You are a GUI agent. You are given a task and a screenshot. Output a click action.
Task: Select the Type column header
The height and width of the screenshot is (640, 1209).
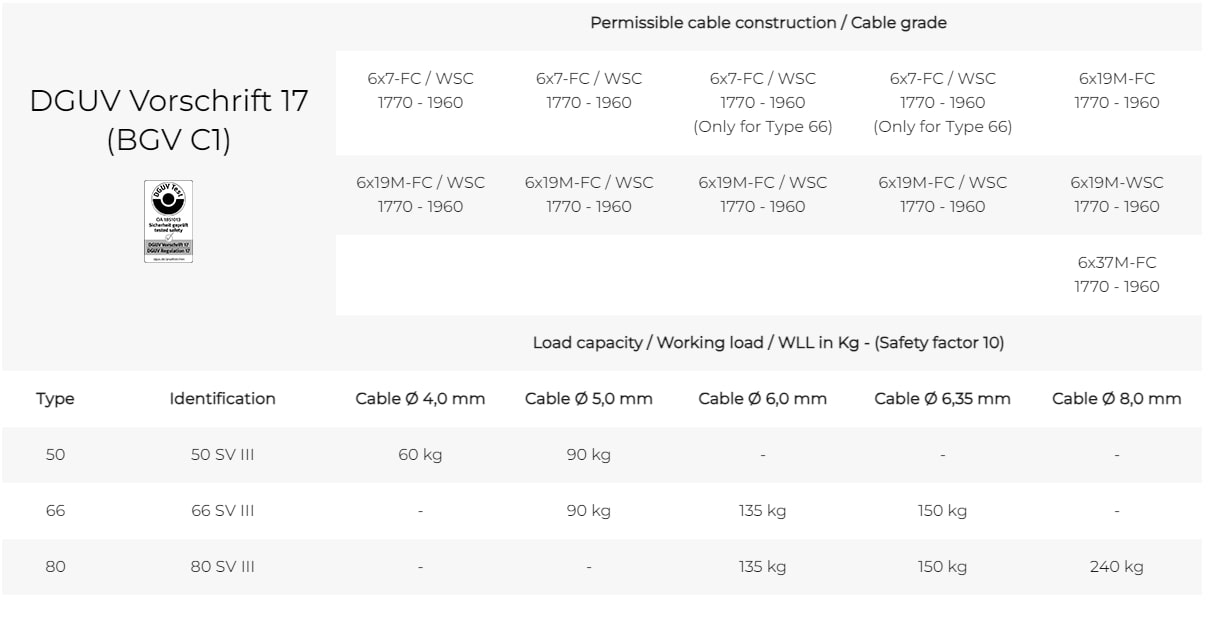click(x=55, y=399)
